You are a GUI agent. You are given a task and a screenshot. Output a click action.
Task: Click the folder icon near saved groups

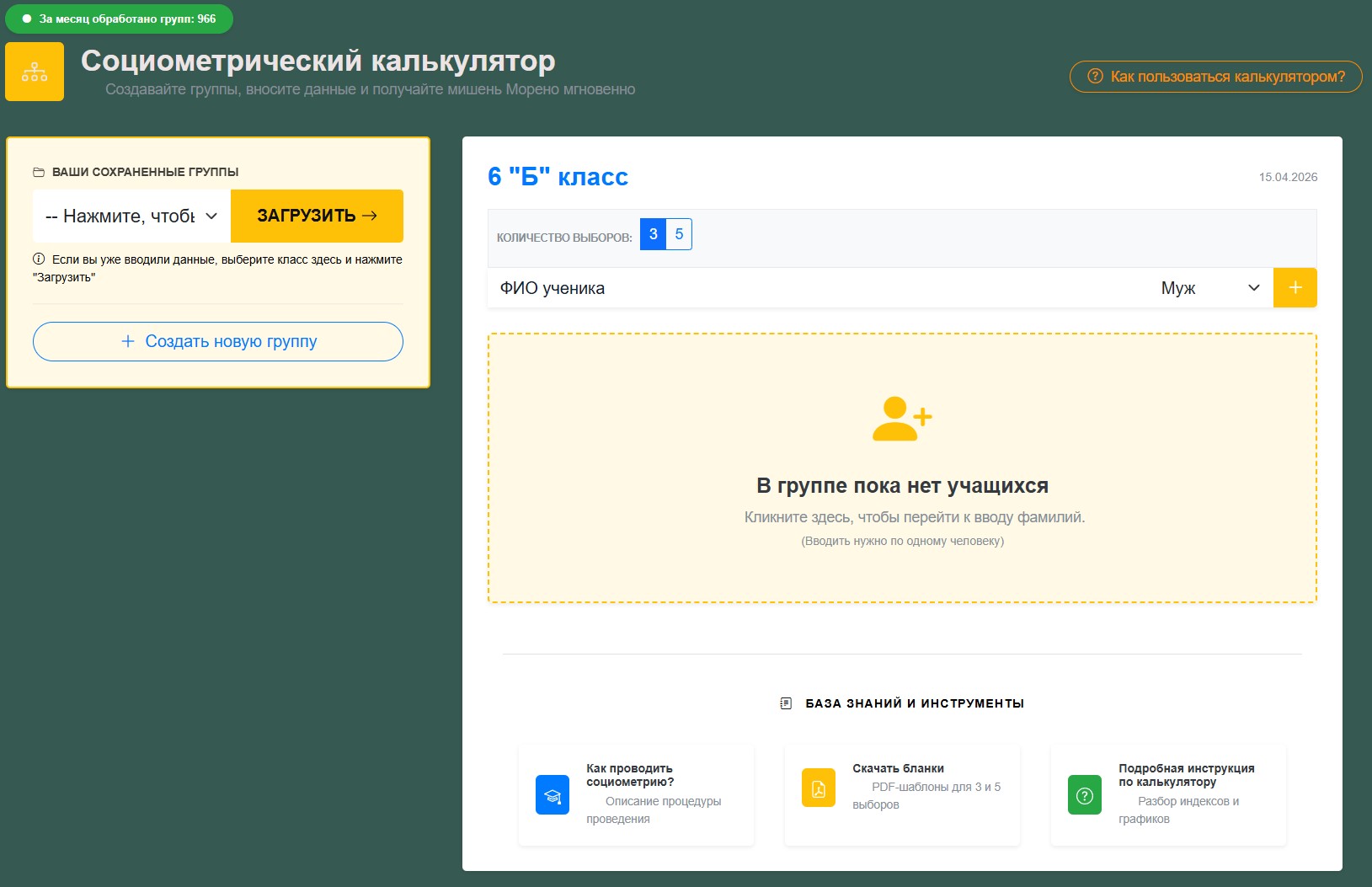click(x=39, y=171)
